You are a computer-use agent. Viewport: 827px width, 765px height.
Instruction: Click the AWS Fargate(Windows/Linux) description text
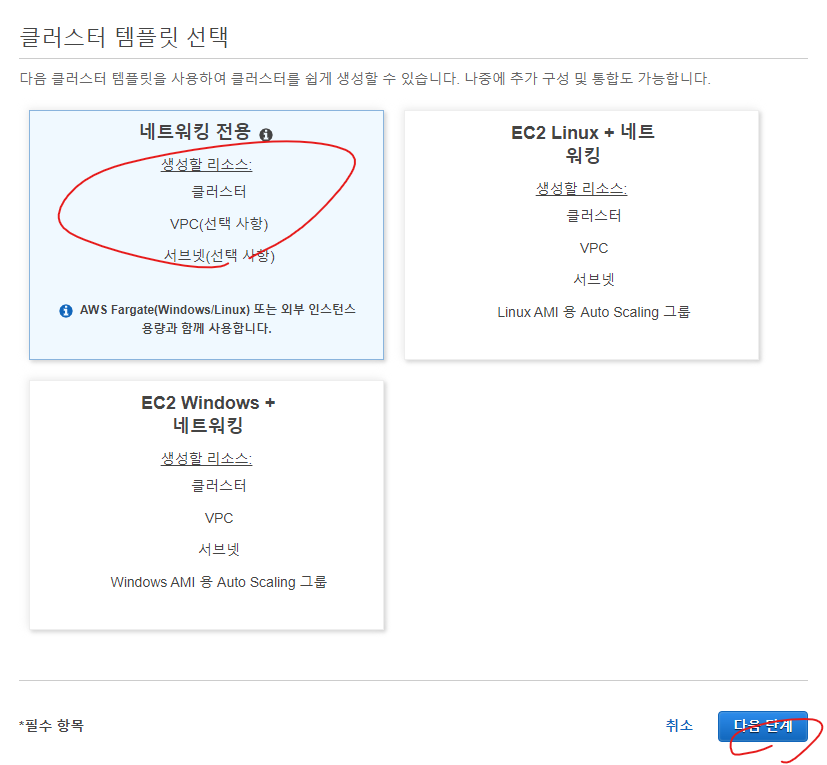coord(217,319)
